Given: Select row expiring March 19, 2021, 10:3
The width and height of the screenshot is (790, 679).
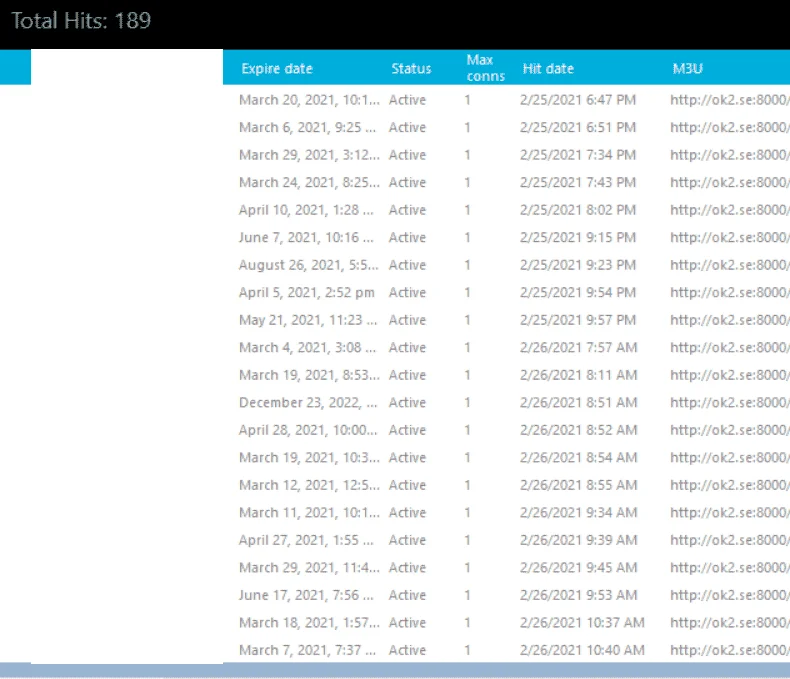Looking at the screenshot, I should tap(506, 457).
